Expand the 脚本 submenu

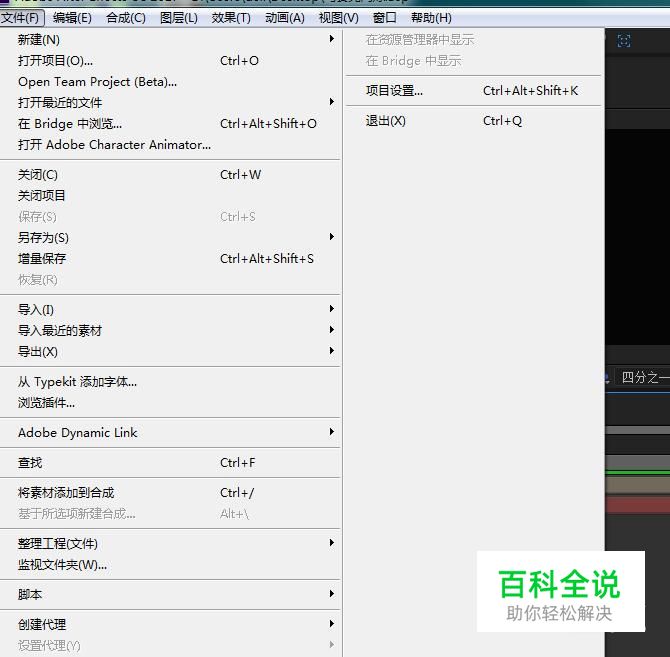click(x=170, y=595)
